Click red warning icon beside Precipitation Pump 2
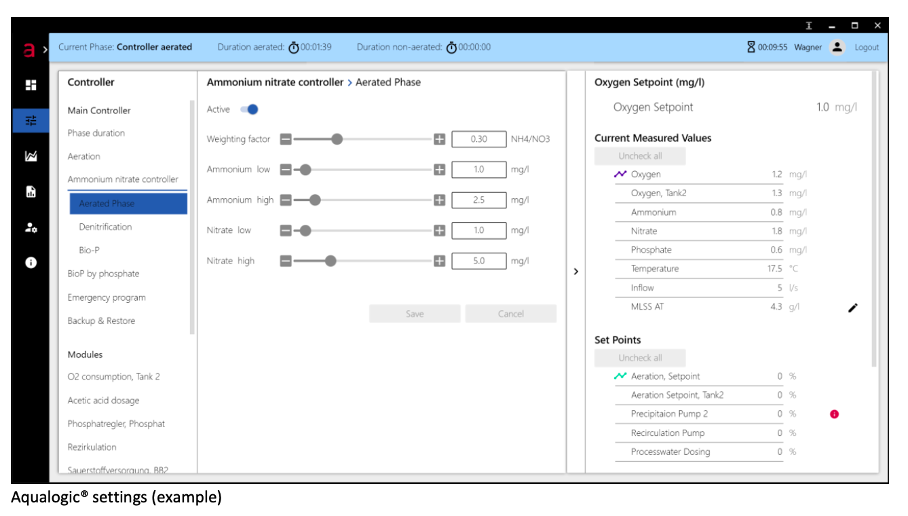Image resolution: width=908 pixels, height=516 pixels. pos(834,414)
